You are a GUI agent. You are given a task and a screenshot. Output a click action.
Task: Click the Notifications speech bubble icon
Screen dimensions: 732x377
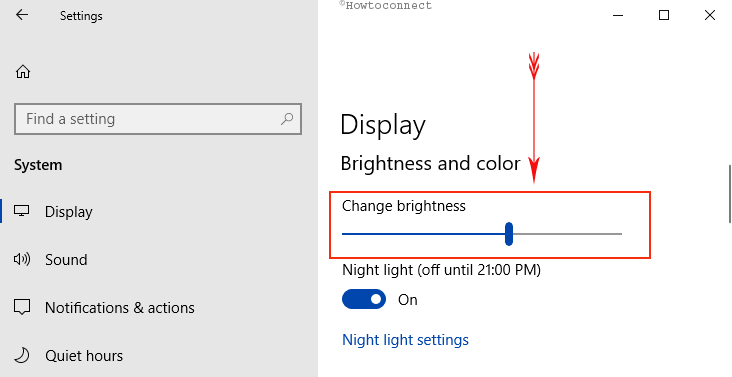pos(22,307)
